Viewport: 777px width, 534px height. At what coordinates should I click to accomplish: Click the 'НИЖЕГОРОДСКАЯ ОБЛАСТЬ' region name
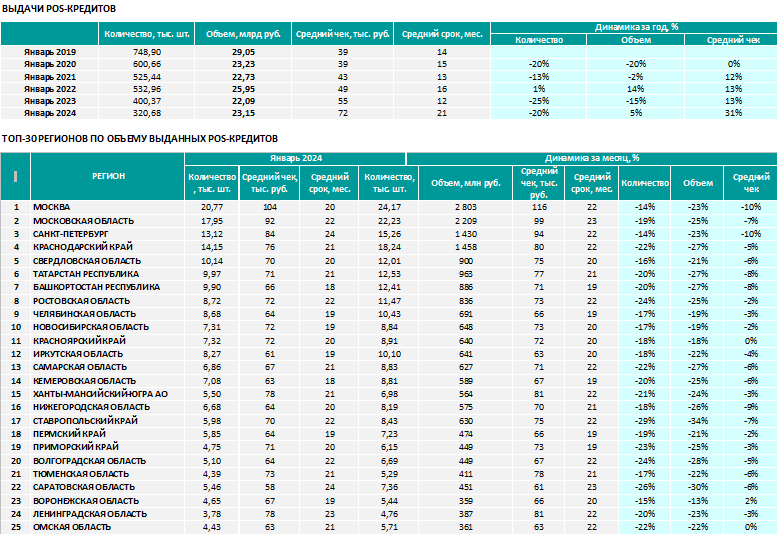(x=91, y=407)
